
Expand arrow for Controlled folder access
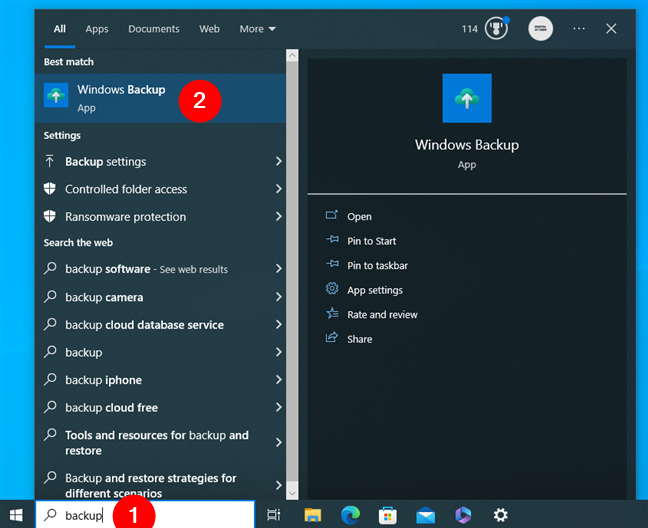coord(279,189)
